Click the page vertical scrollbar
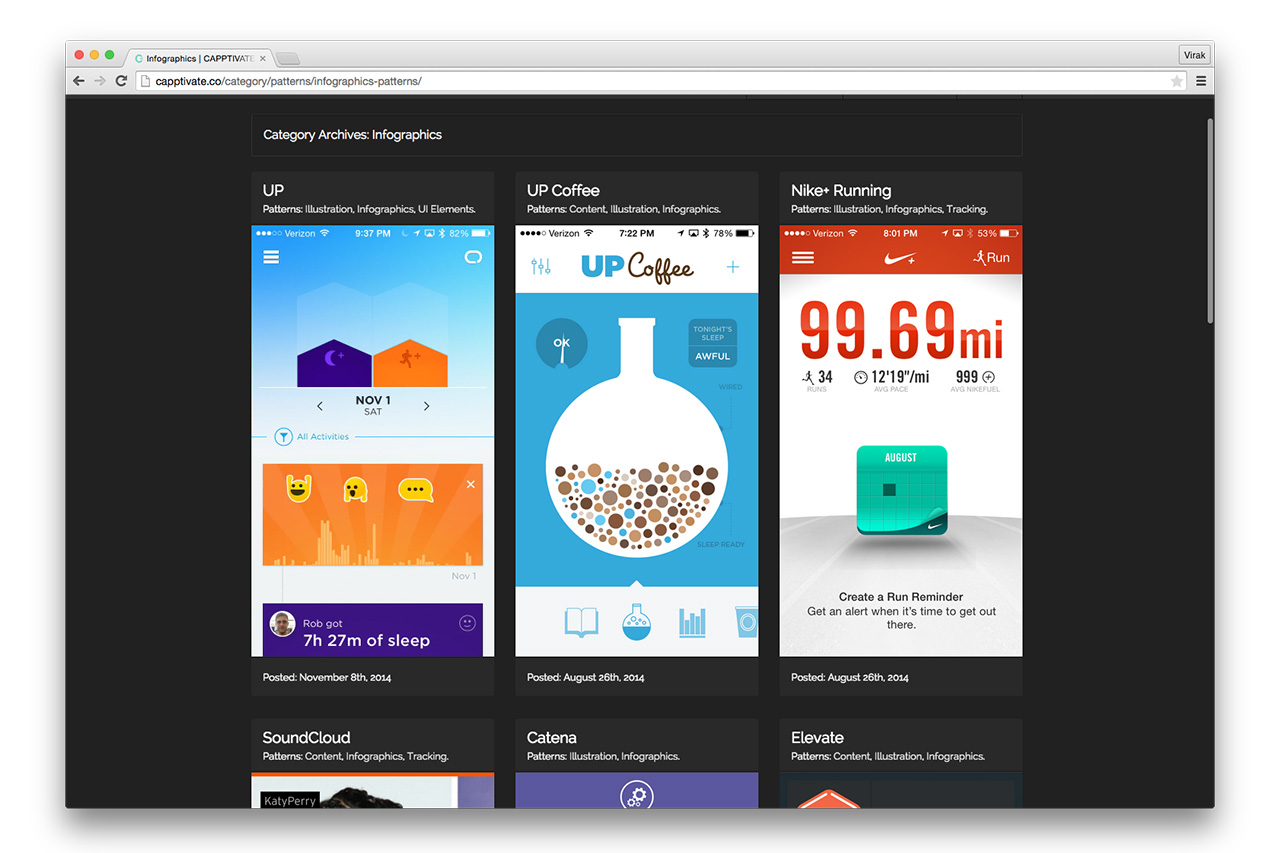This screenshot has width=1280, height=853. [x=1210, y=220]
